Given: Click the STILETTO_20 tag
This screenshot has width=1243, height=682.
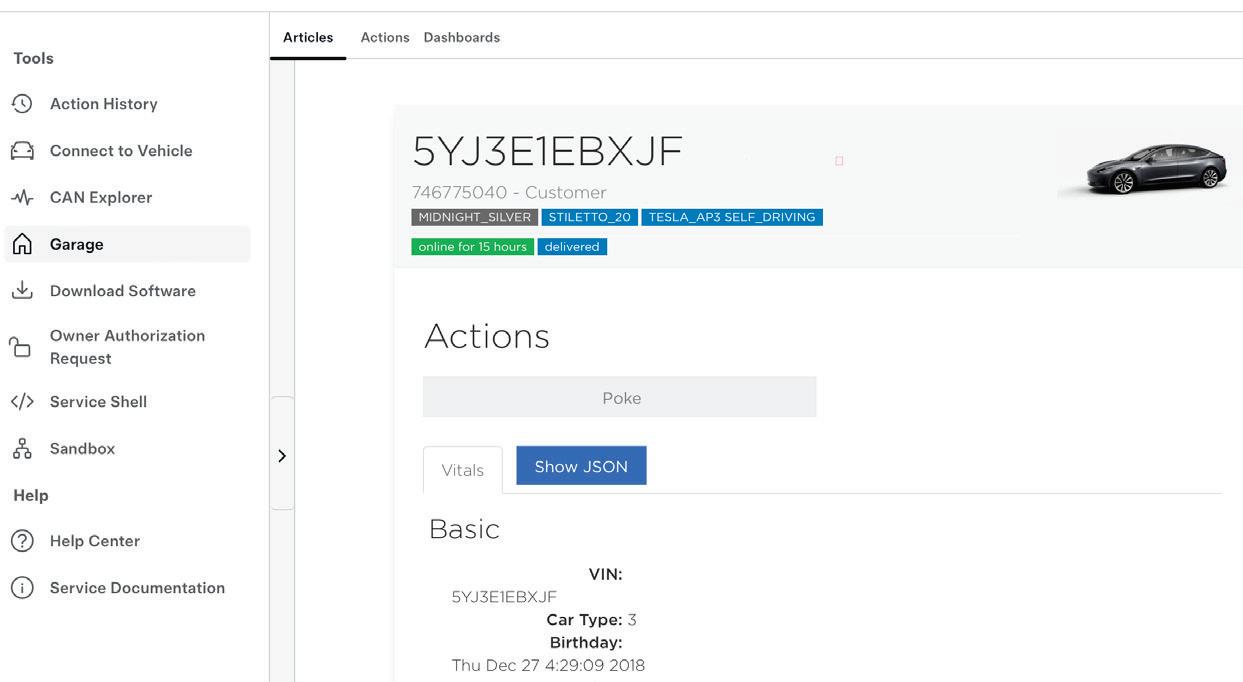Looking at the screenshot, I should 590,217.
